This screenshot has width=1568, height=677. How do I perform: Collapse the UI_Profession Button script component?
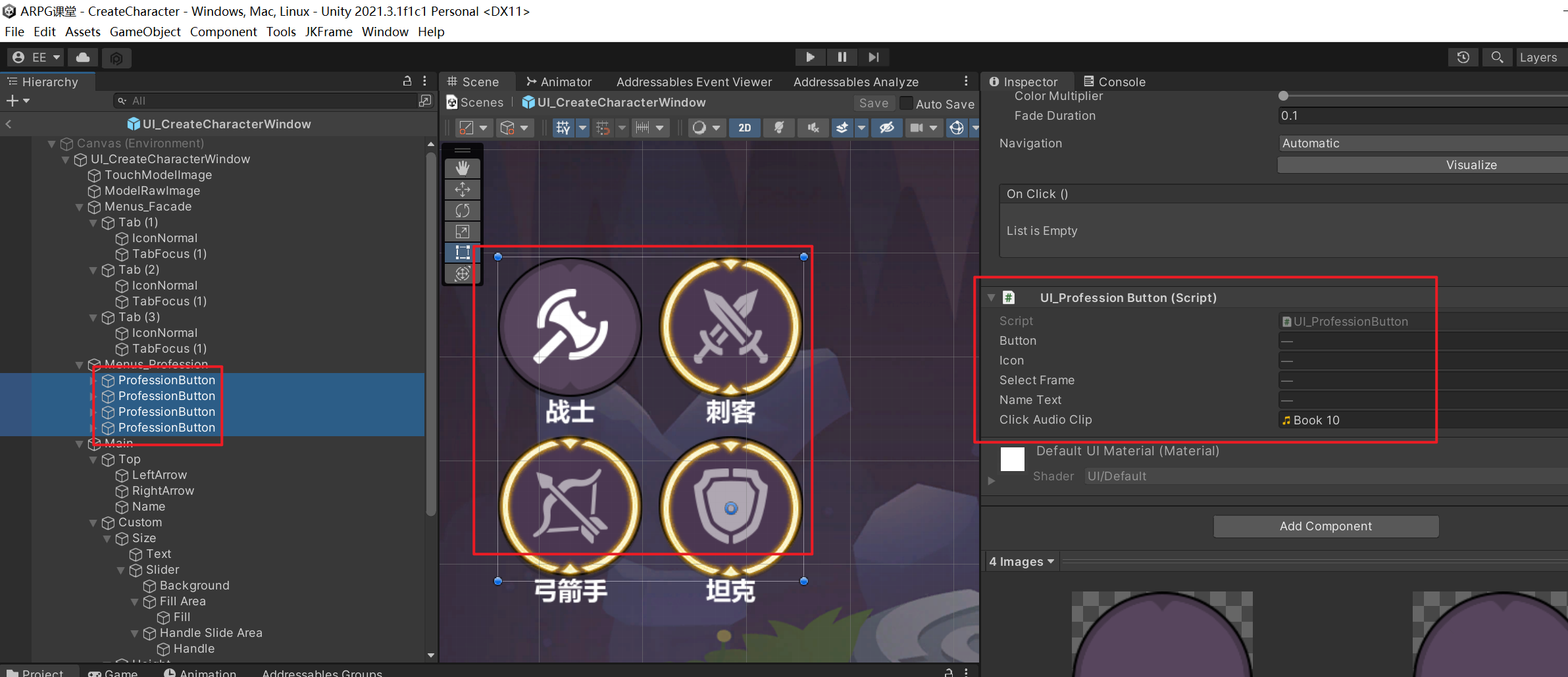click(x=991, y=298)
